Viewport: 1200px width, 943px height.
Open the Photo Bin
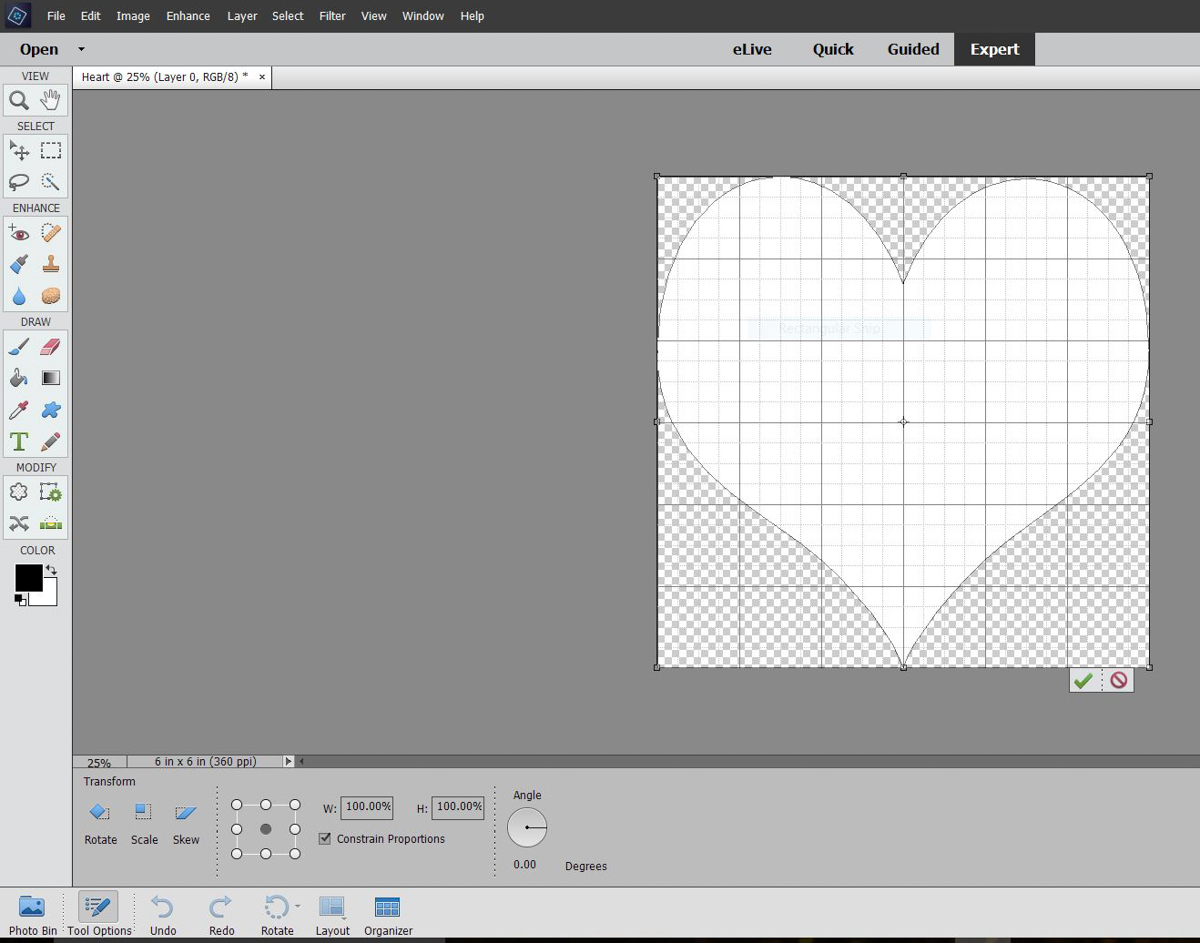point(33,915)
